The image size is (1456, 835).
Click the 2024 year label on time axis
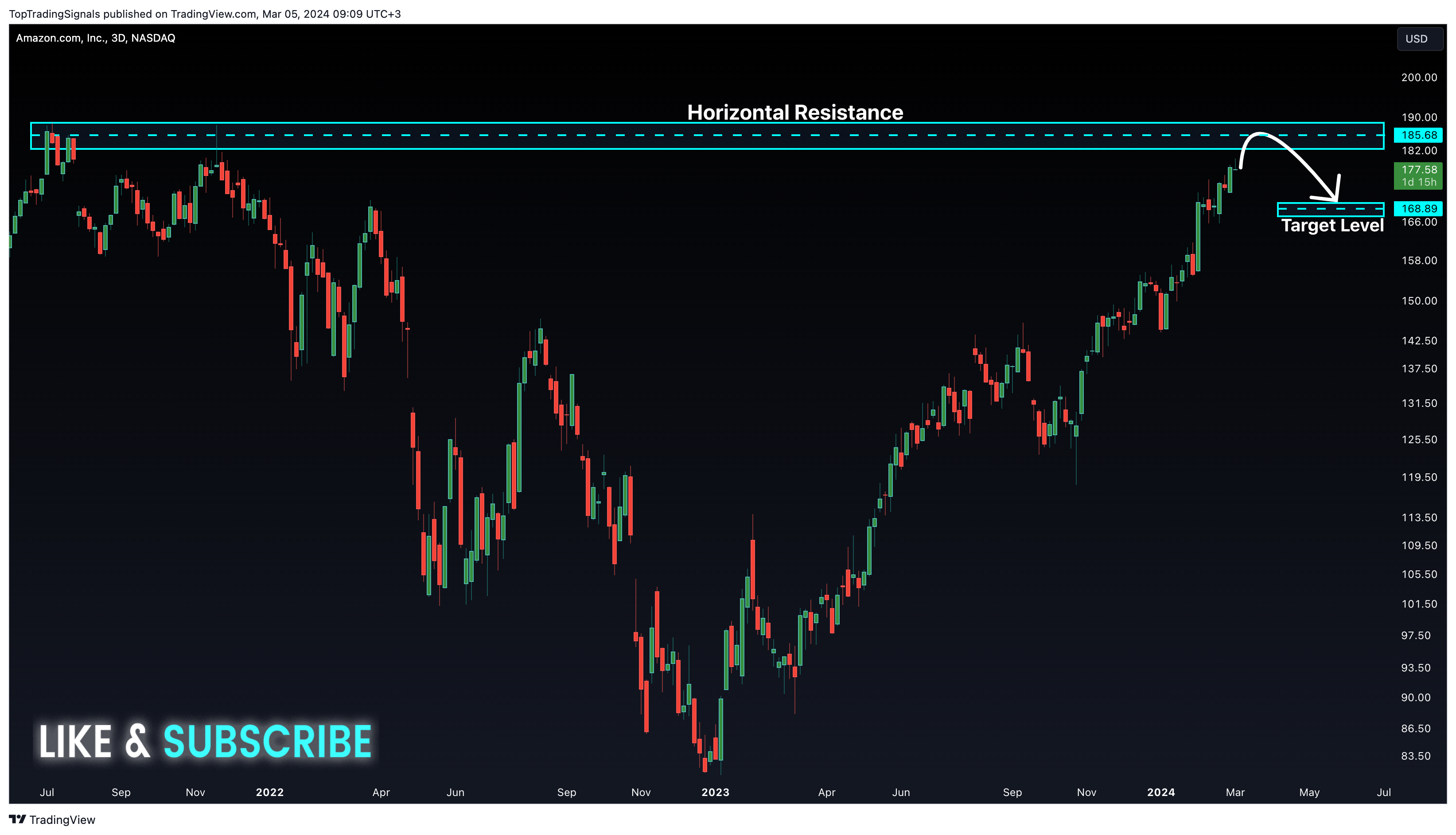[1161, 792]
